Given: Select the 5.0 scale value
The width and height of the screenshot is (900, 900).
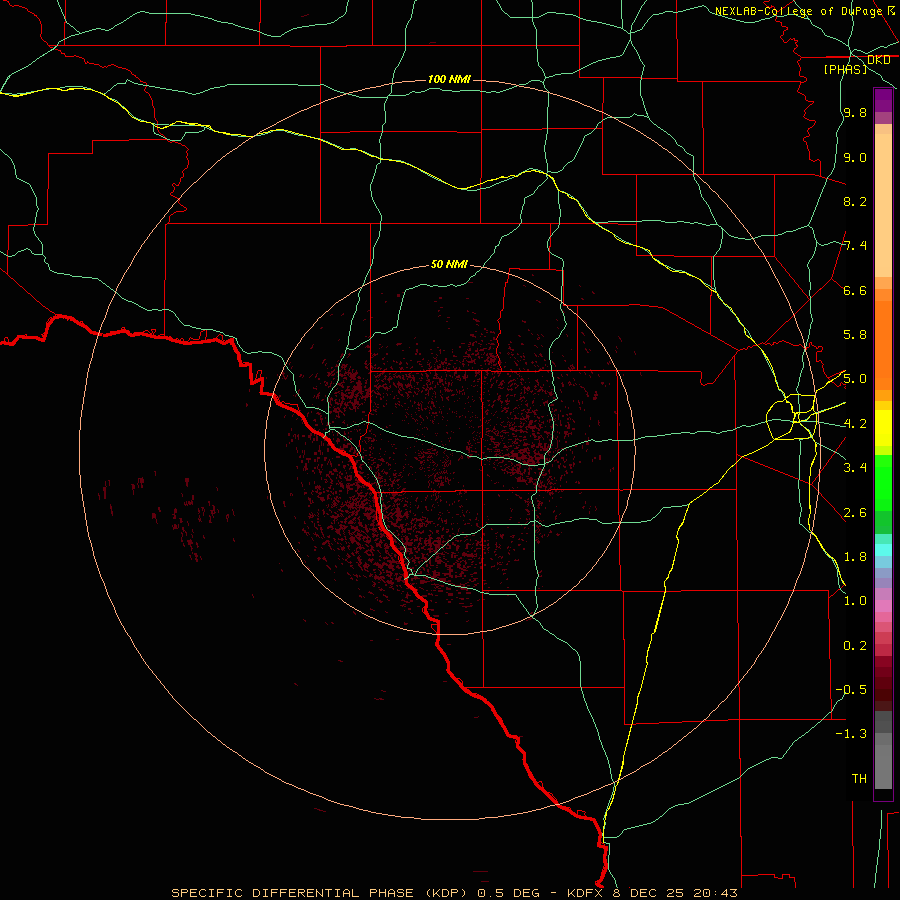Looking at the screenshot, I should coord(855,379).
